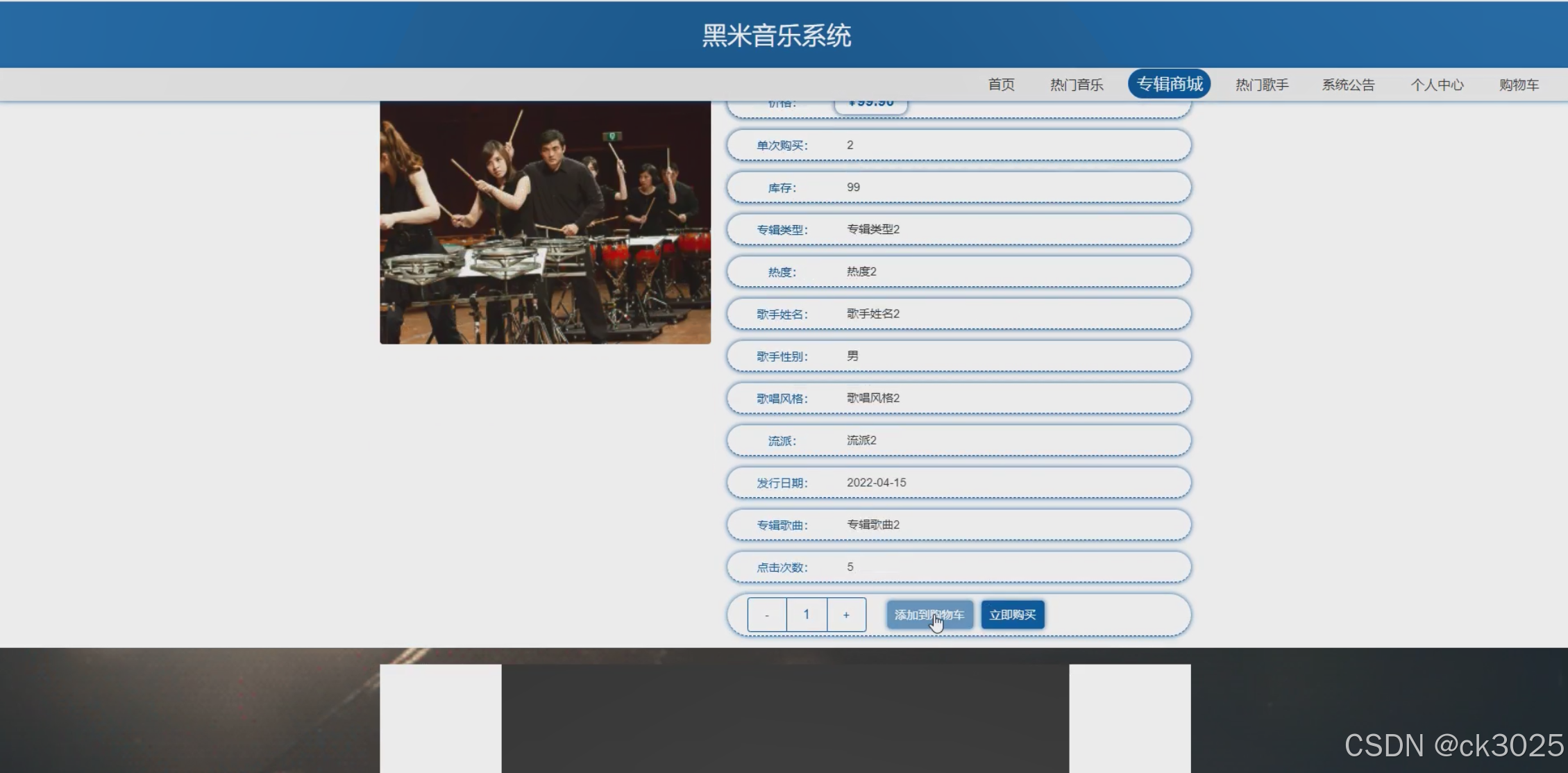The width and height of the screenshot is (1568, 773).
Task: Click the 歌唱风格2 value
Action: (873, 398)
